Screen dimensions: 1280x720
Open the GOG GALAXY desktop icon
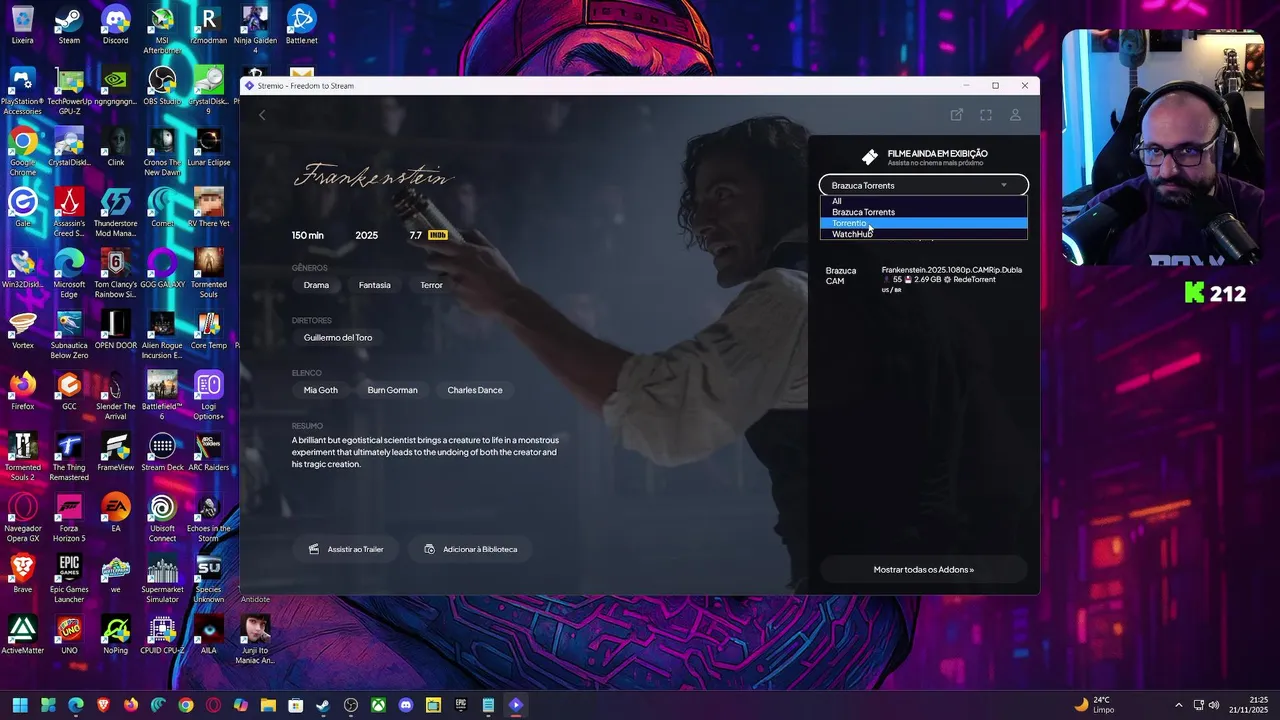tap(162, 269)
